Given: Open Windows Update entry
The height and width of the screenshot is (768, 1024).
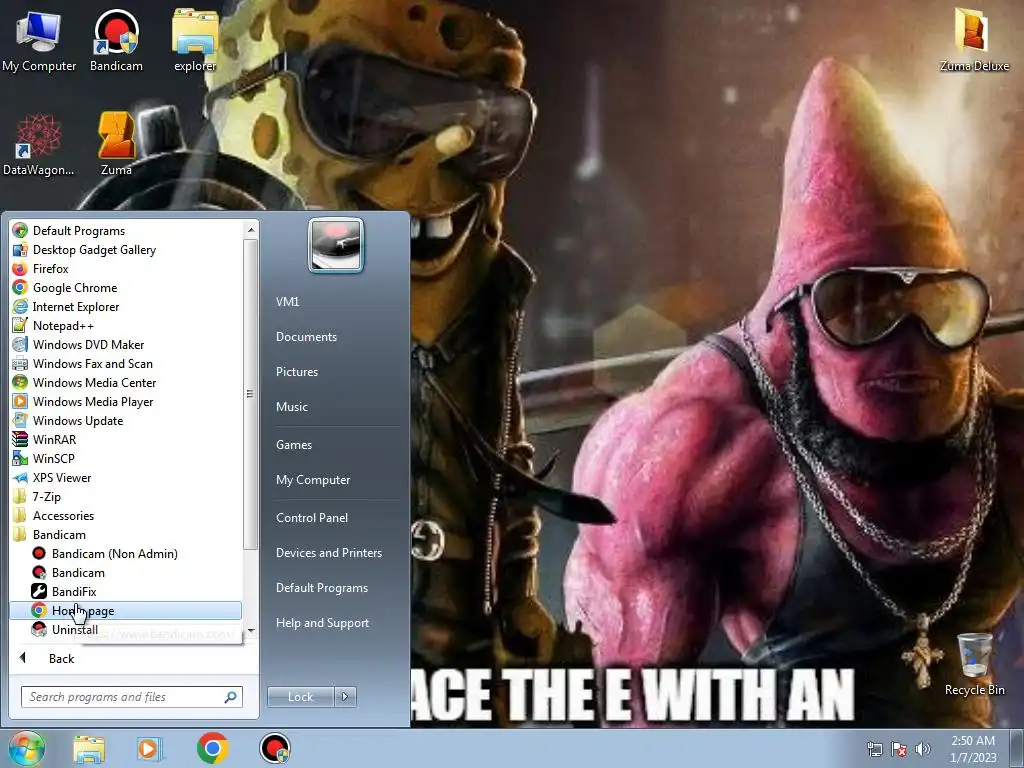Looking at the screenshot, I should (x=126, y=421).
